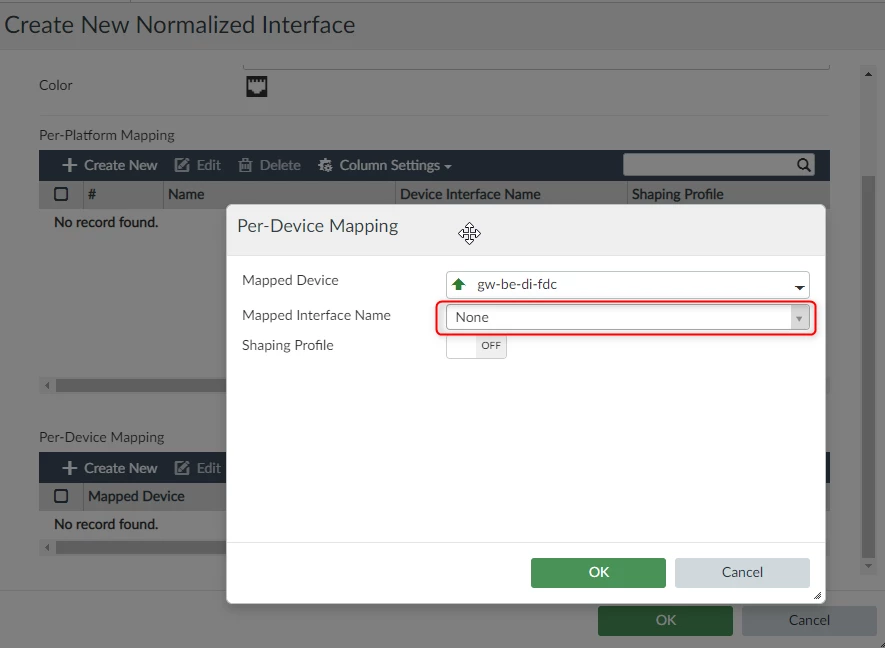Cancel the Per-Device Mapping dialog

[742, 572]
